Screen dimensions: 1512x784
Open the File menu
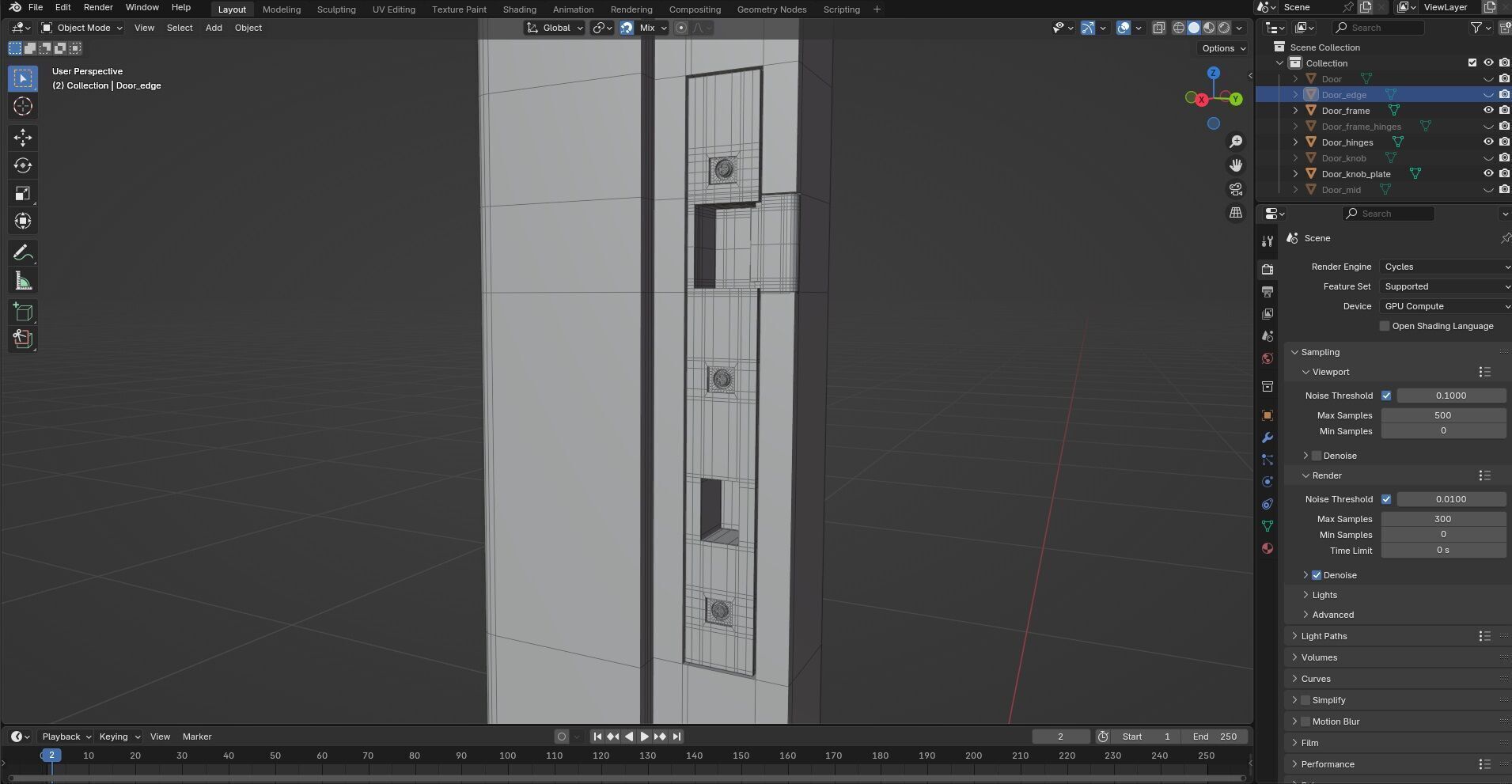(36, 7)
